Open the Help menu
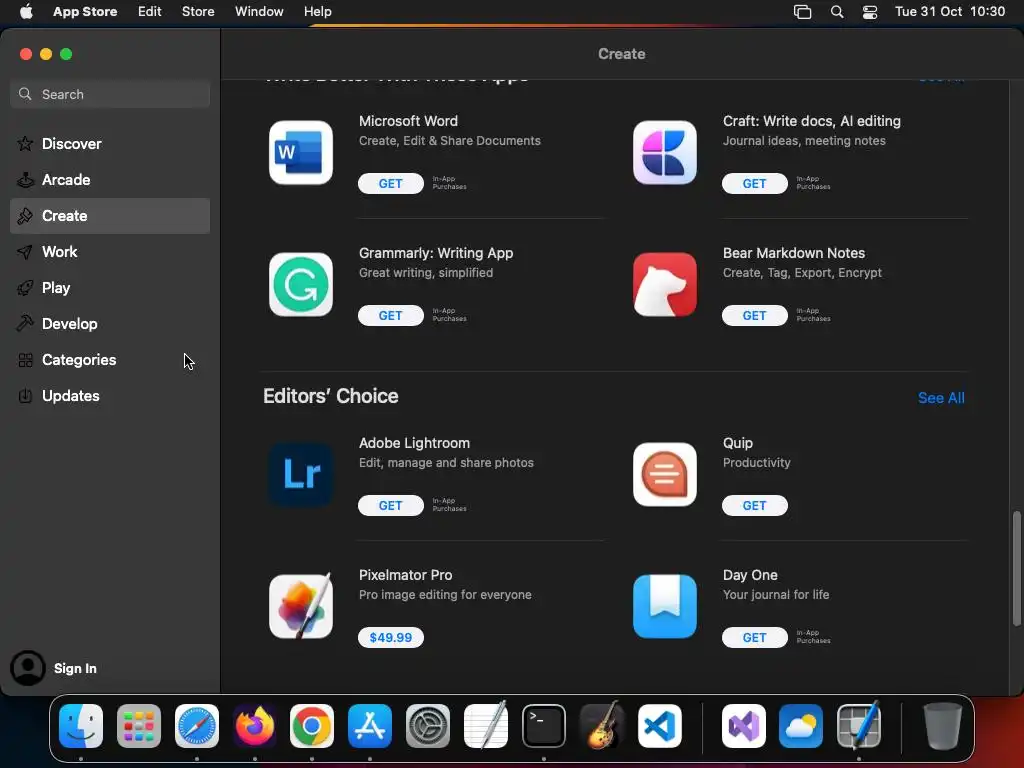 (x=317, y=11)
